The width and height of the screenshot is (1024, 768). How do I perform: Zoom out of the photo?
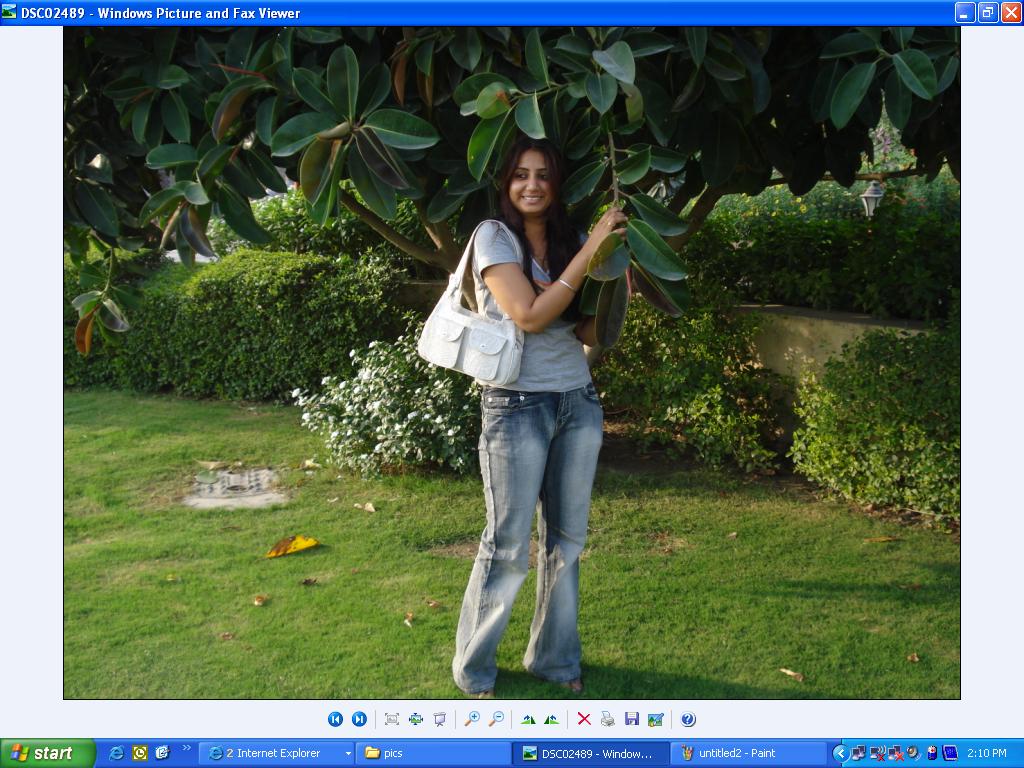[496, 719]
